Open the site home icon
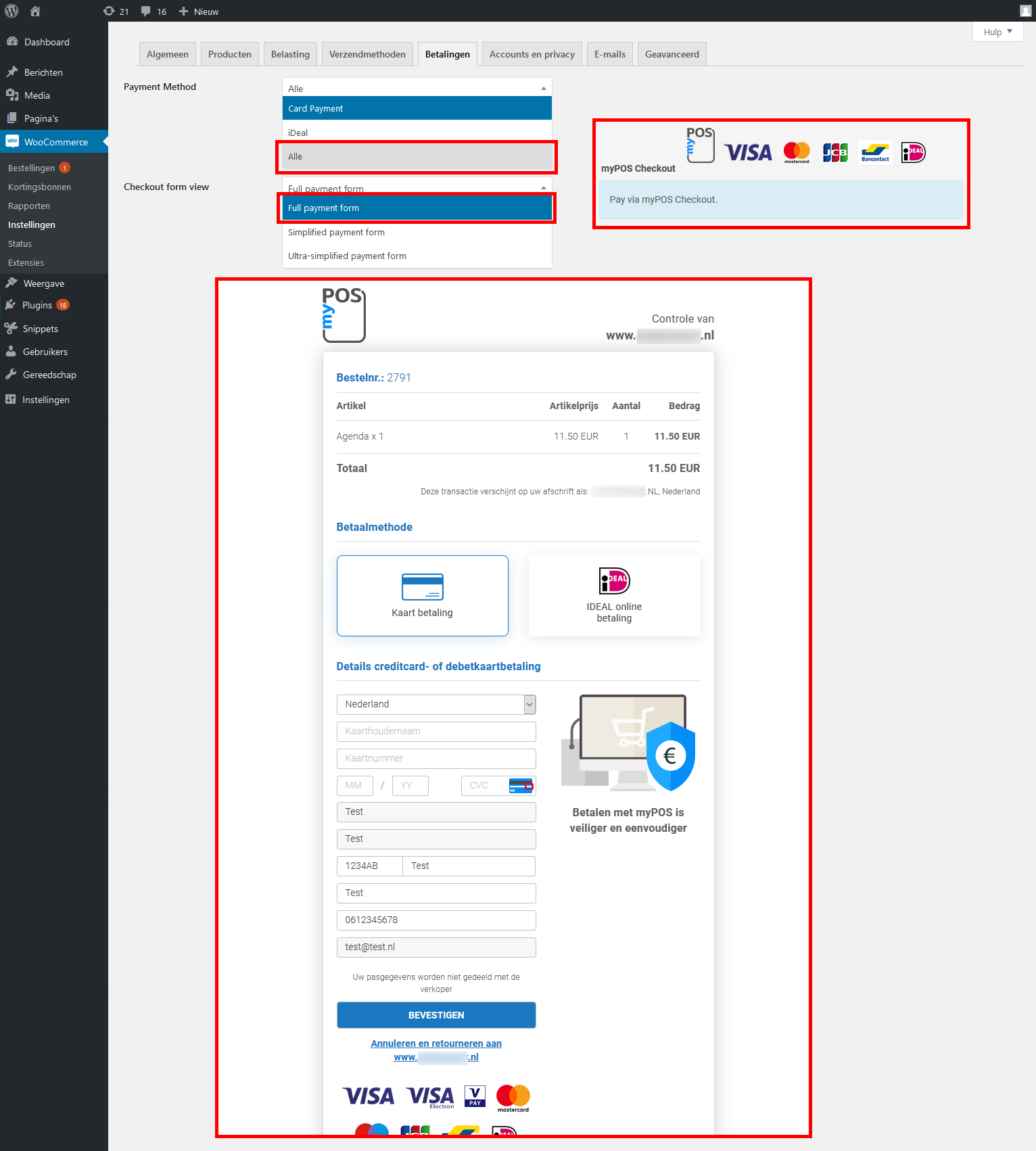This screenshot has width=1036, height=1151. tap(35, 11)
